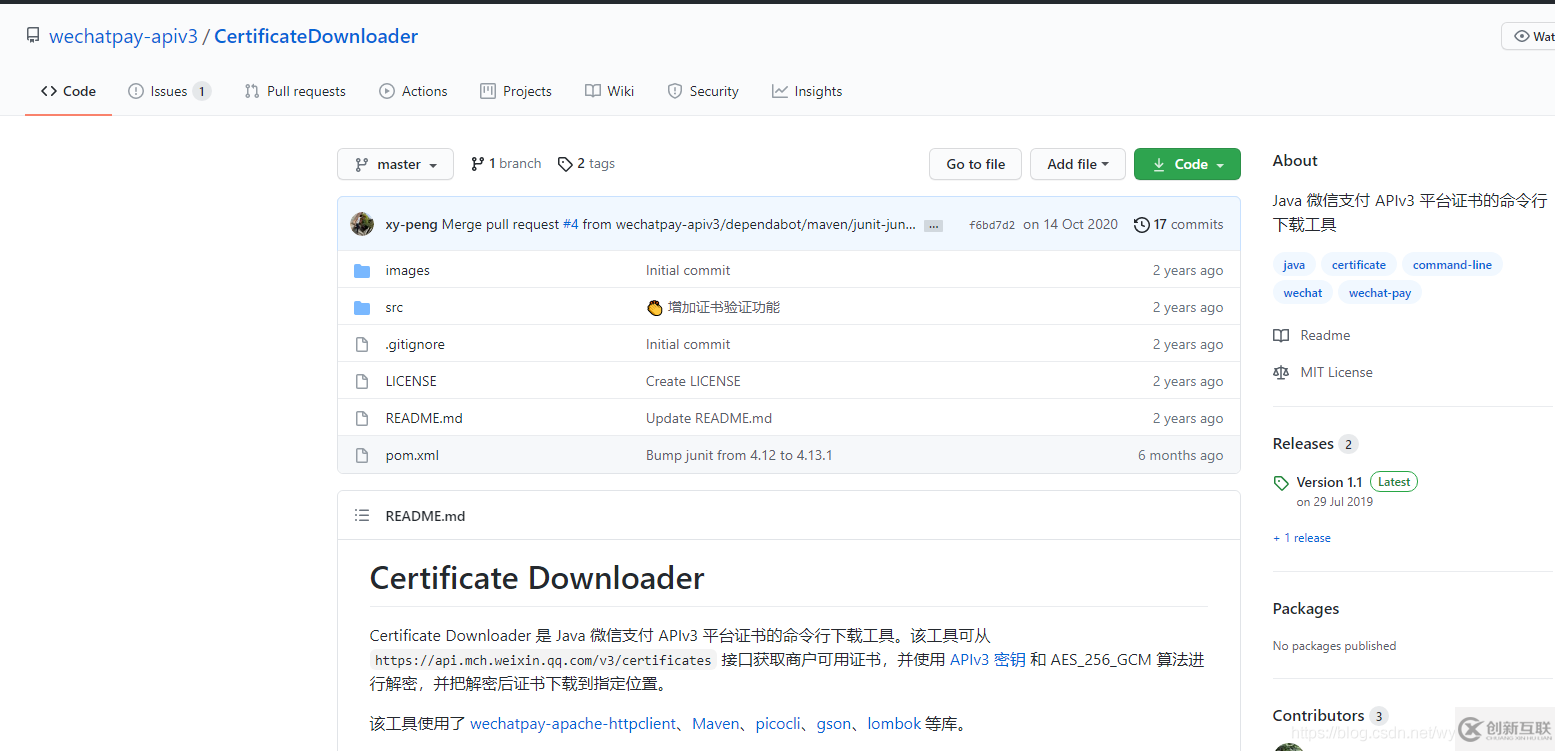
Task: Go to the Actions tab
Action: pyautogui.click(x=413, y=91)
